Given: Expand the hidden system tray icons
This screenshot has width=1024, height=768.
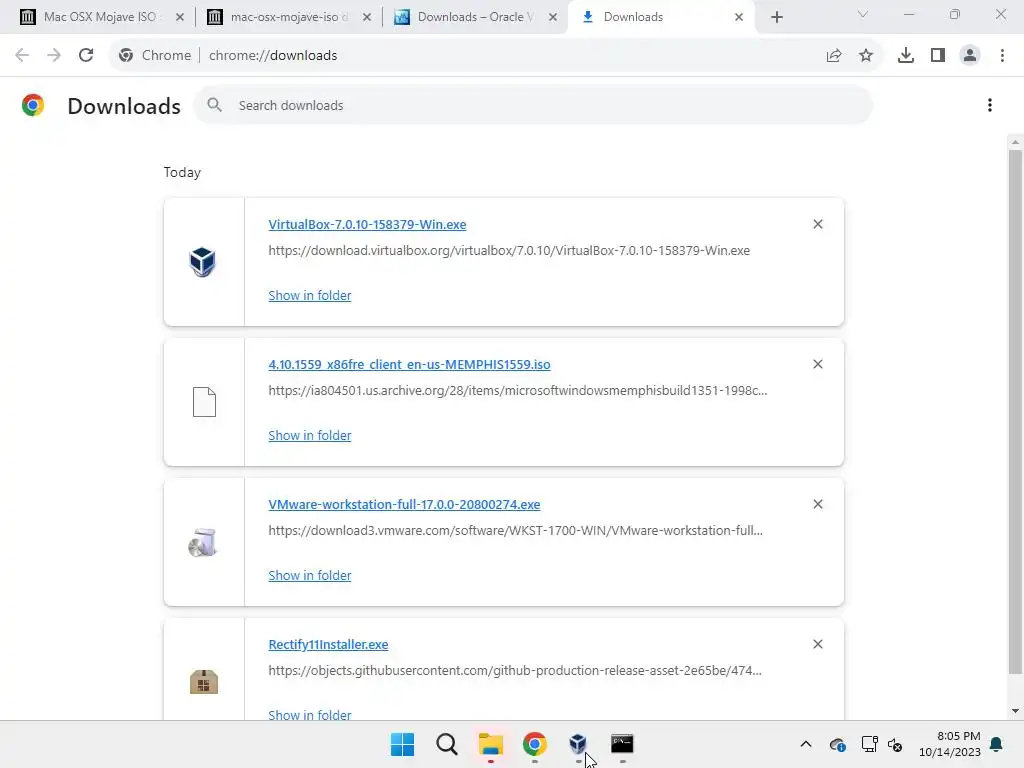Looking at the screenshot, I should (x=806, y=744).
